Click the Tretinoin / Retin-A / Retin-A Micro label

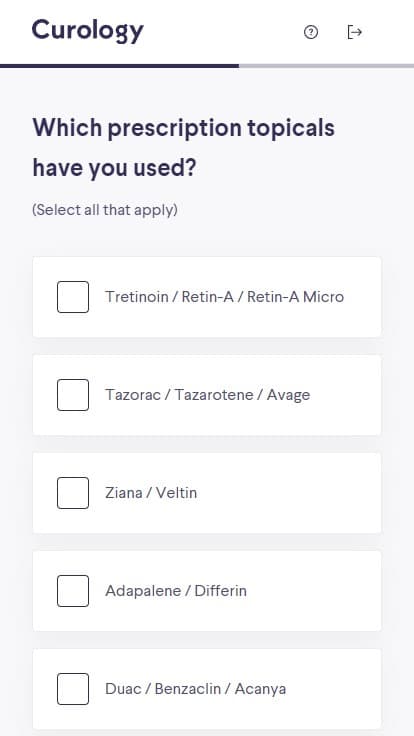(x=224, y=297)
